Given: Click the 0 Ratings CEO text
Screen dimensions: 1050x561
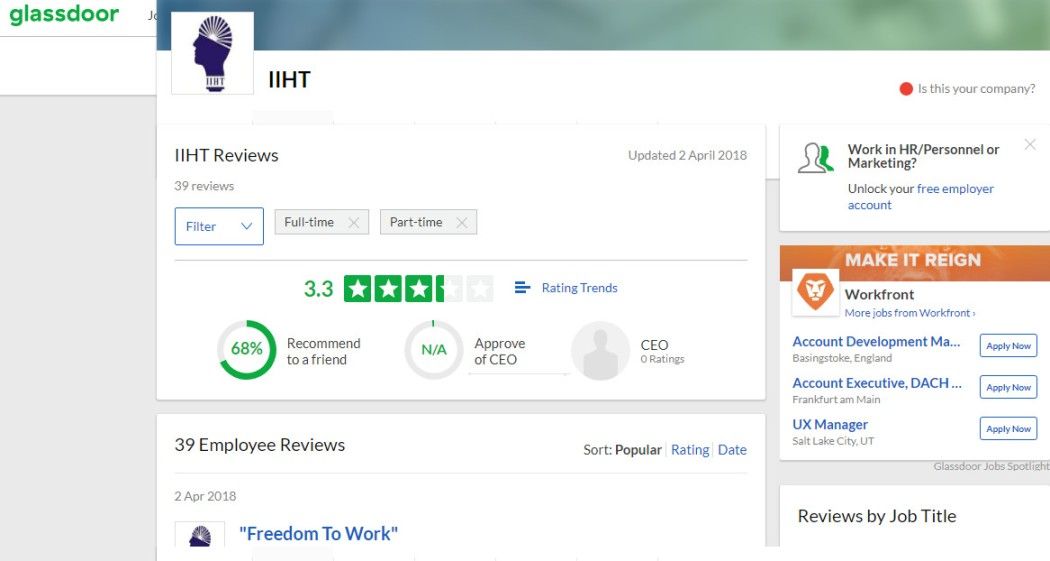Looking at the screenshot, I should pos(662,359).
